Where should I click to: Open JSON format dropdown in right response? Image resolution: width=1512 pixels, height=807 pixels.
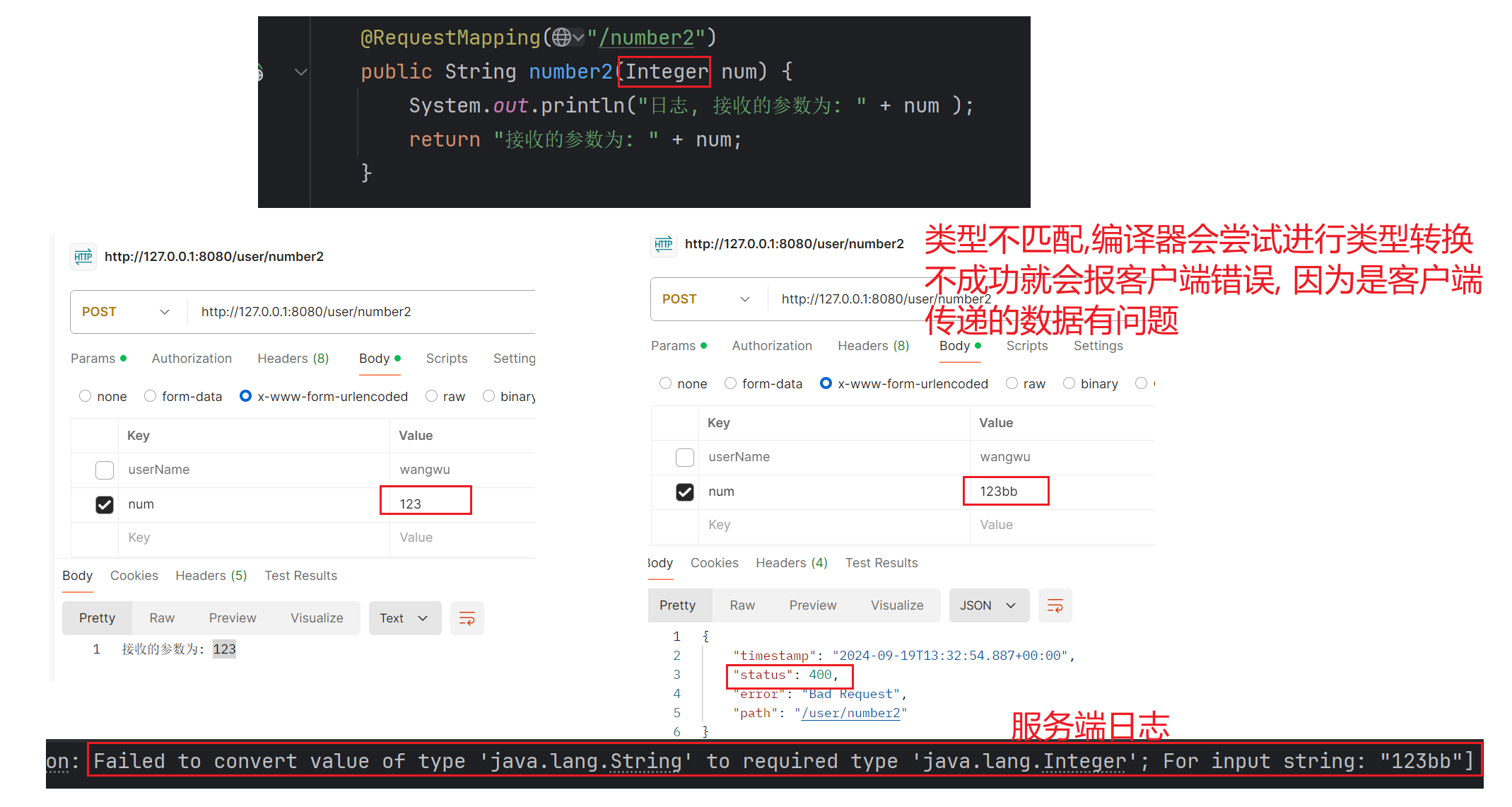(988, 605)
